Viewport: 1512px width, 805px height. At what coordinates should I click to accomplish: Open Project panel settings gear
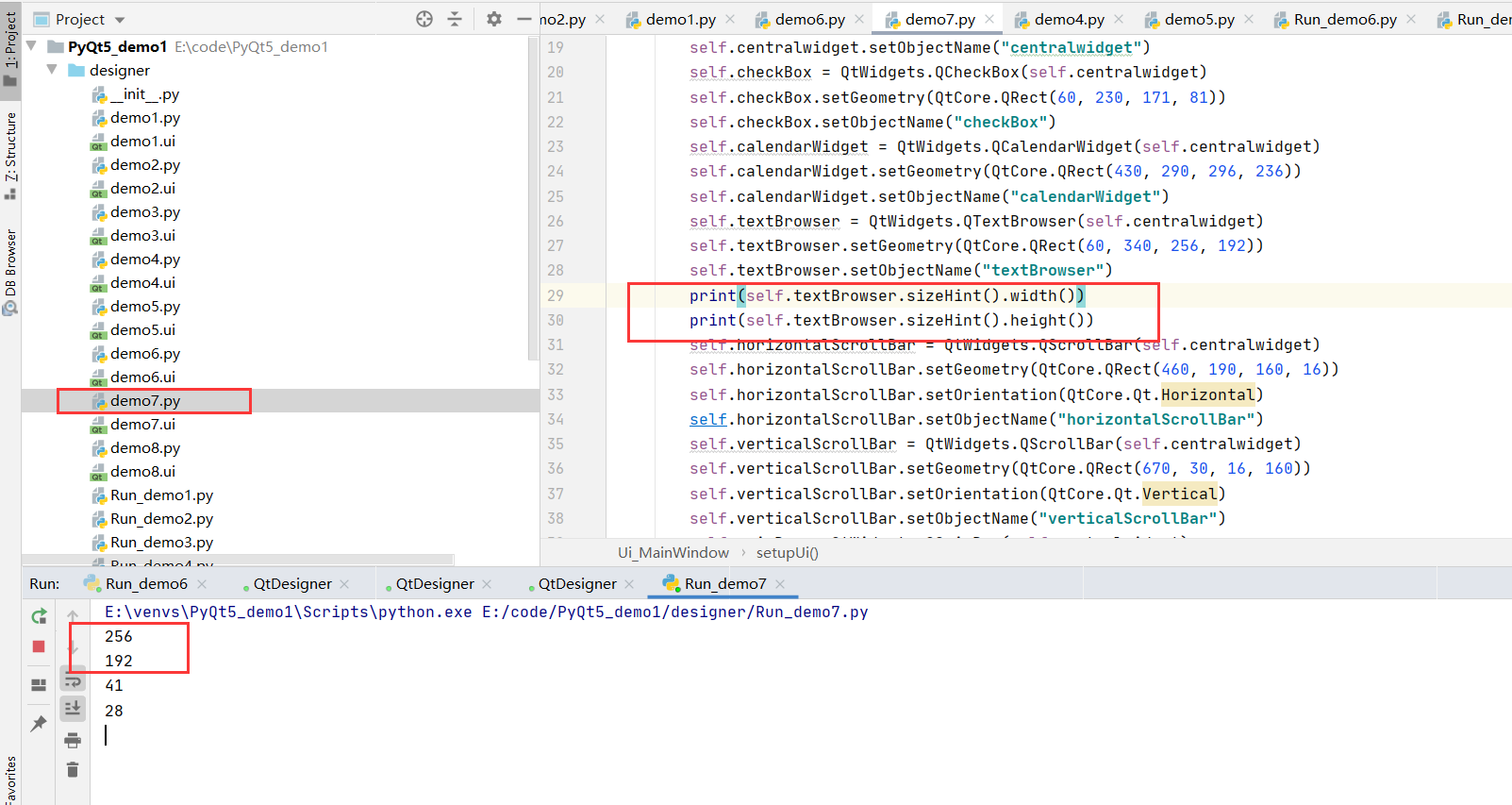(494, 19)
